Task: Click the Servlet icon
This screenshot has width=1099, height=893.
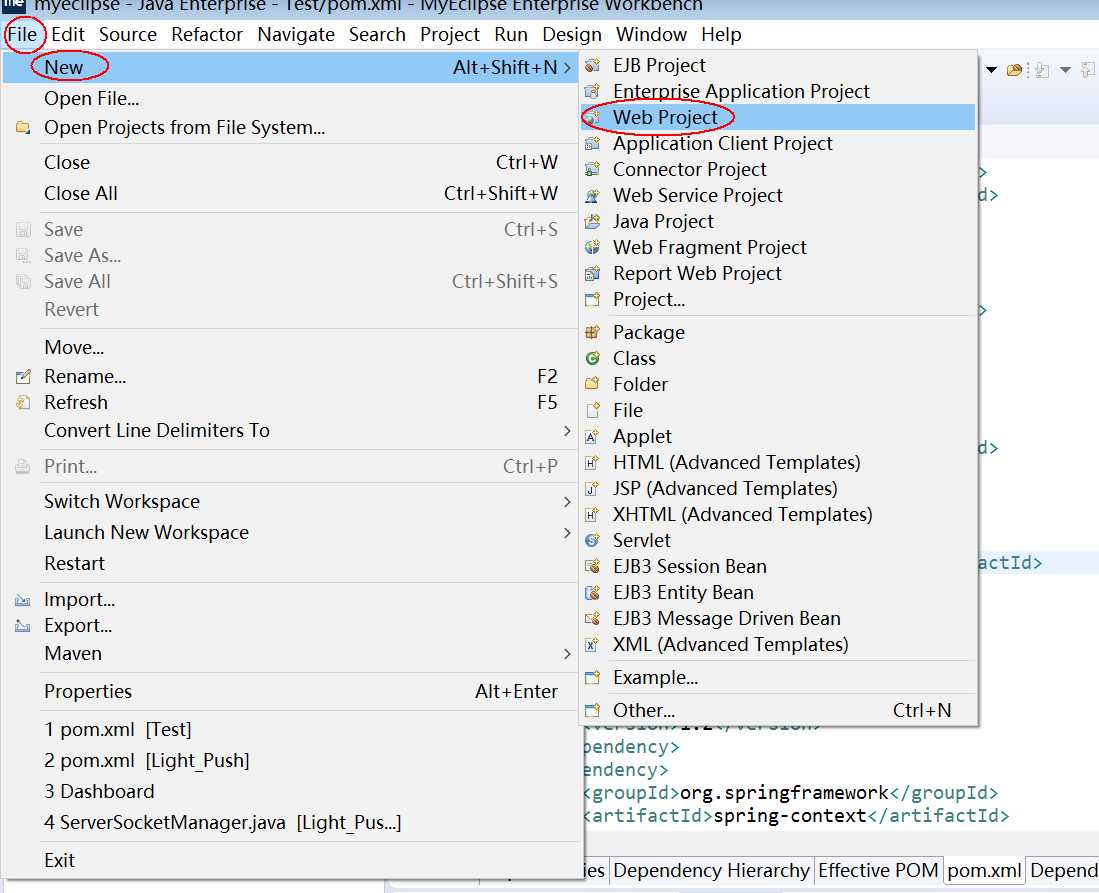Action: [592, 540]
